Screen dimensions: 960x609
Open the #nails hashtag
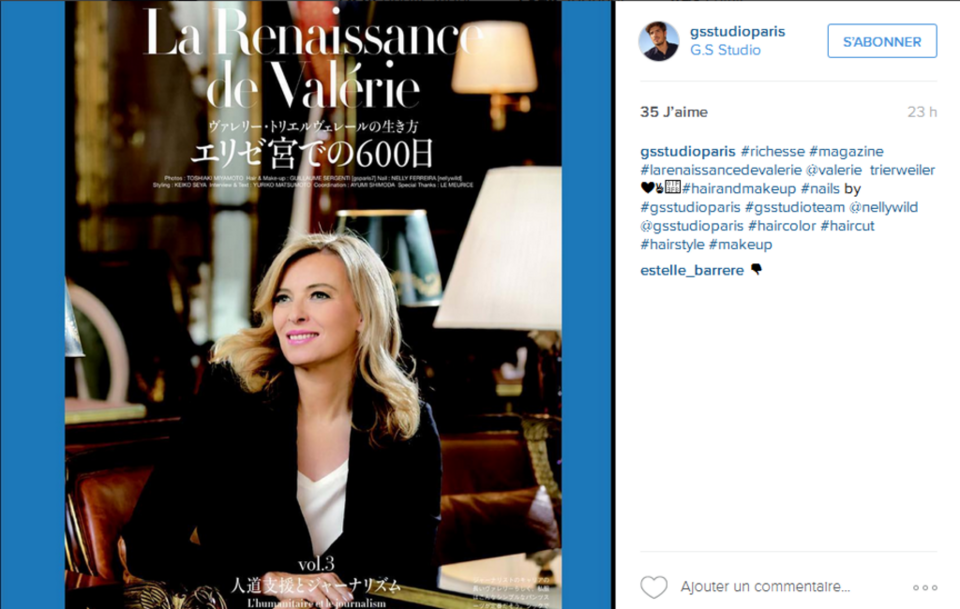820,189
